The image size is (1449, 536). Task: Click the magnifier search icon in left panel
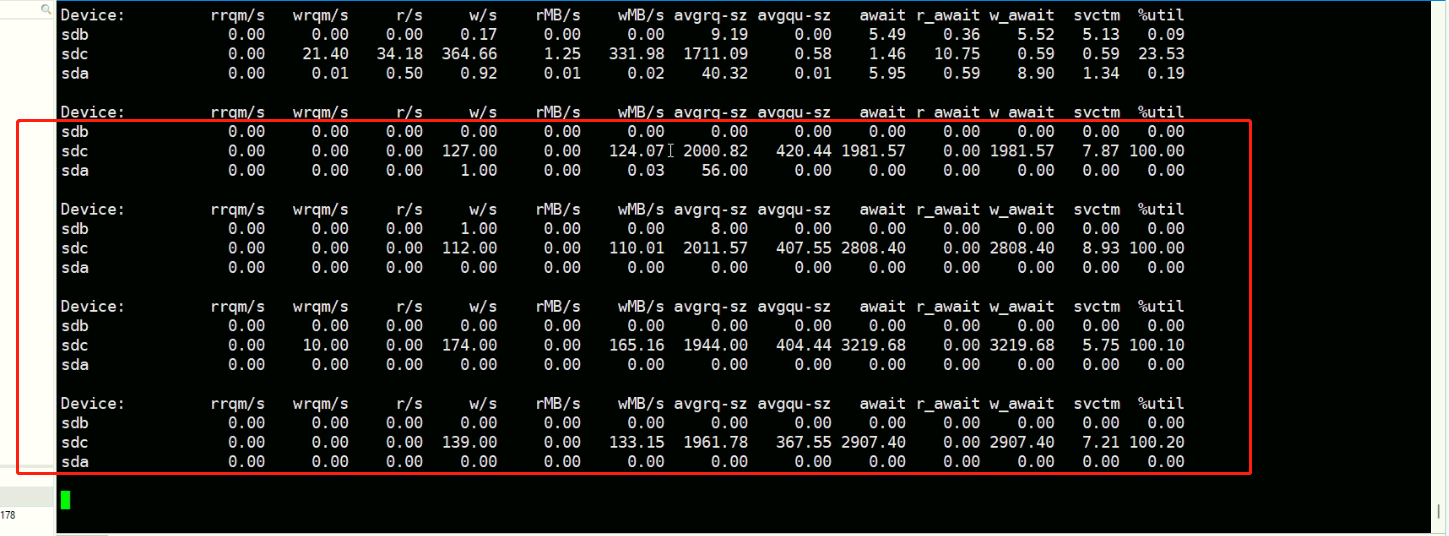click(x=45, y=9)
